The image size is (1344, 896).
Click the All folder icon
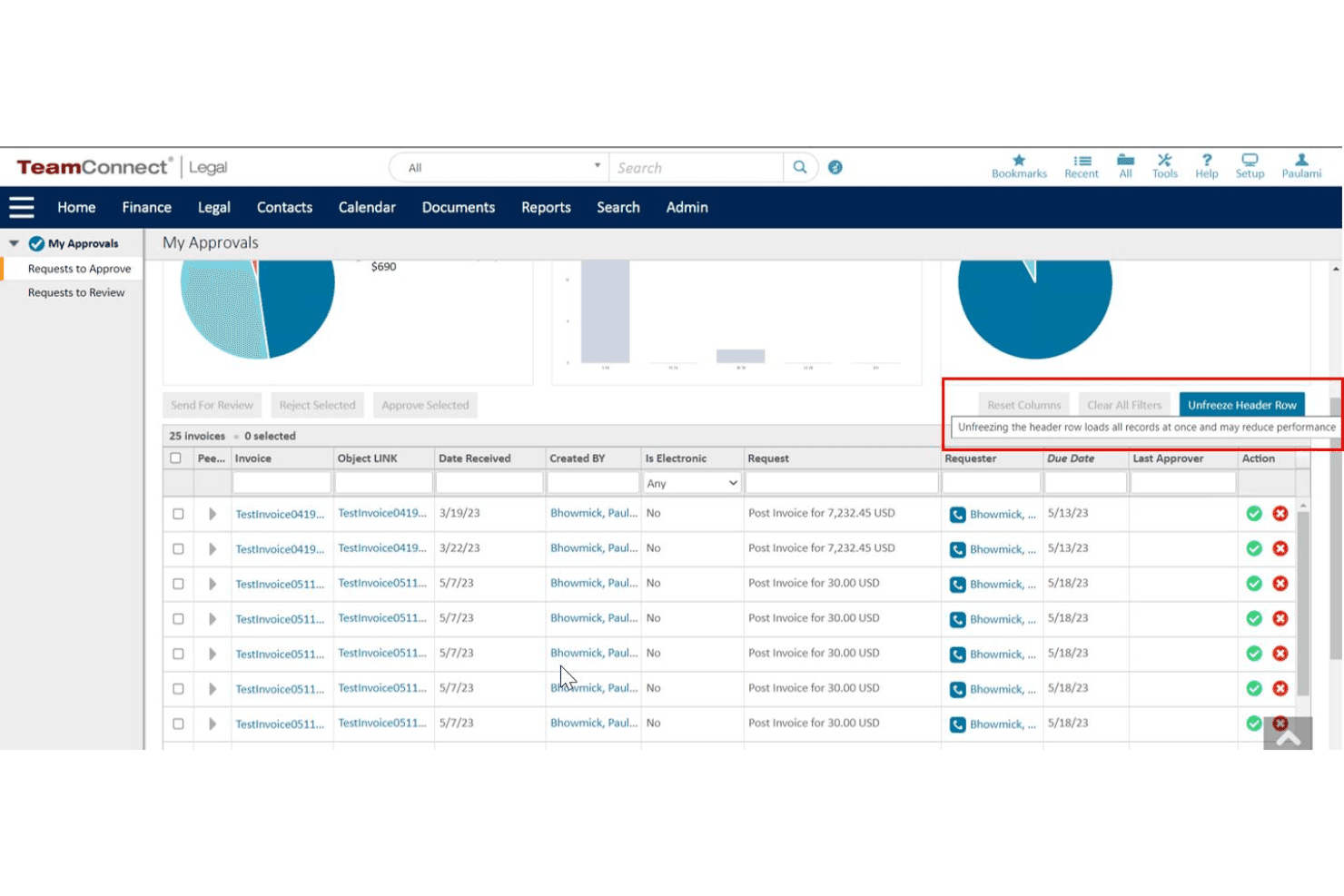coord(1125,161)
